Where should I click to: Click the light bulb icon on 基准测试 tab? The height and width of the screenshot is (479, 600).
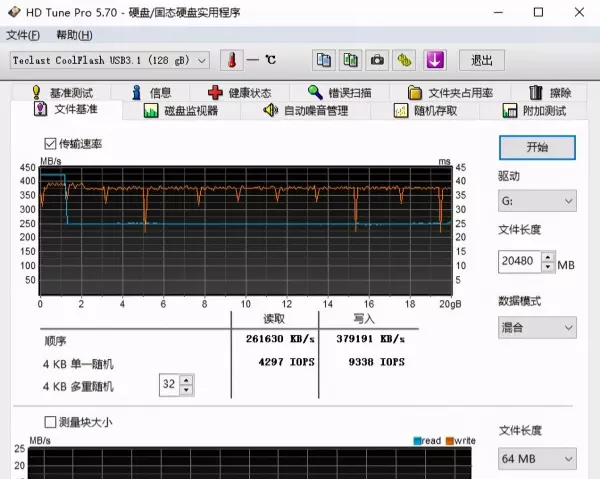36,92
